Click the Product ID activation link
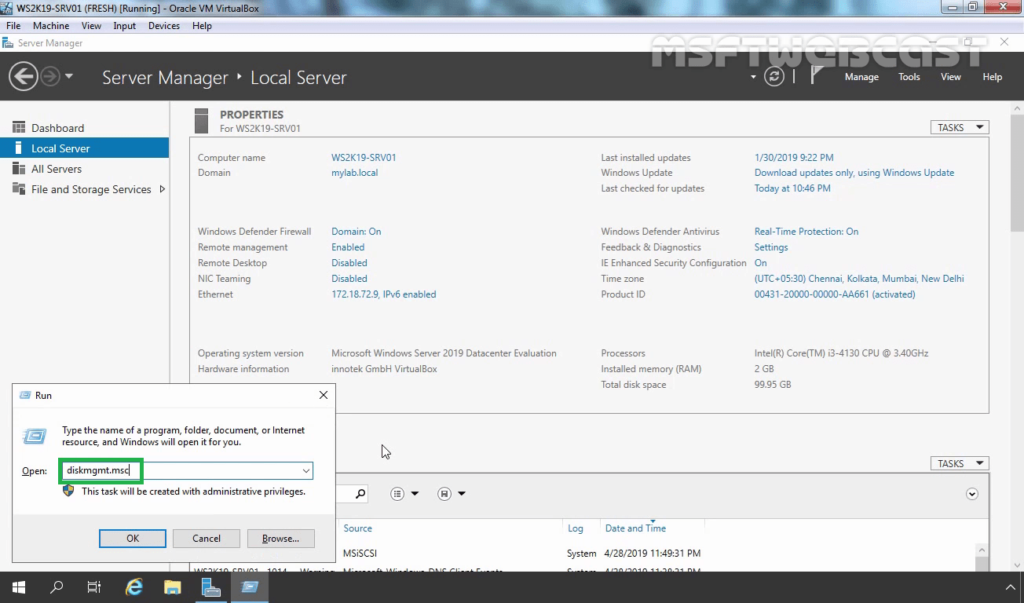The image size is (1024, 603). pyautogui.click(x=835, y=294)
